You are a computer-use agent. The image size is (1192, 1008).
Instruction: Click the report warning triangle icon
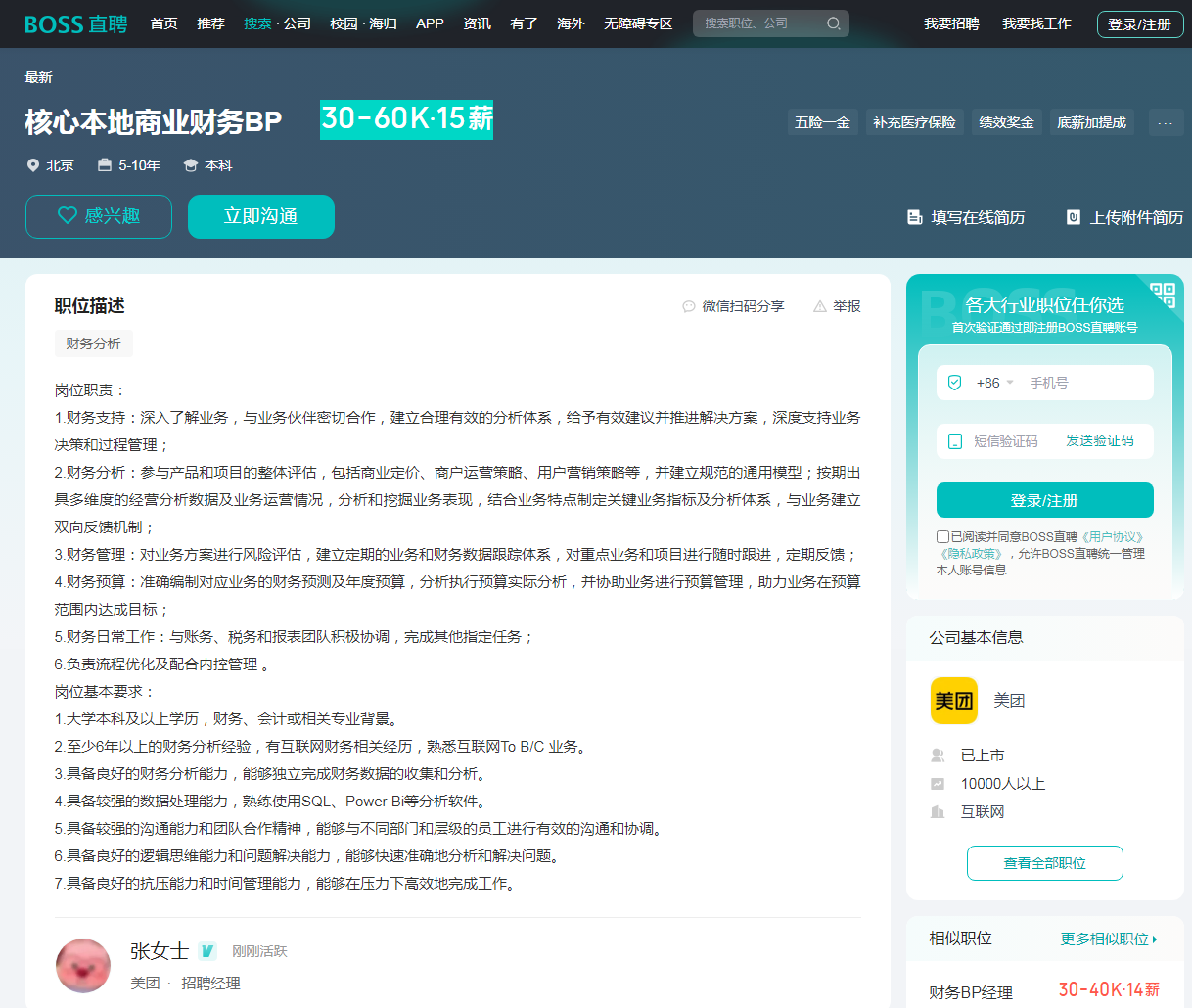[820, 306]
